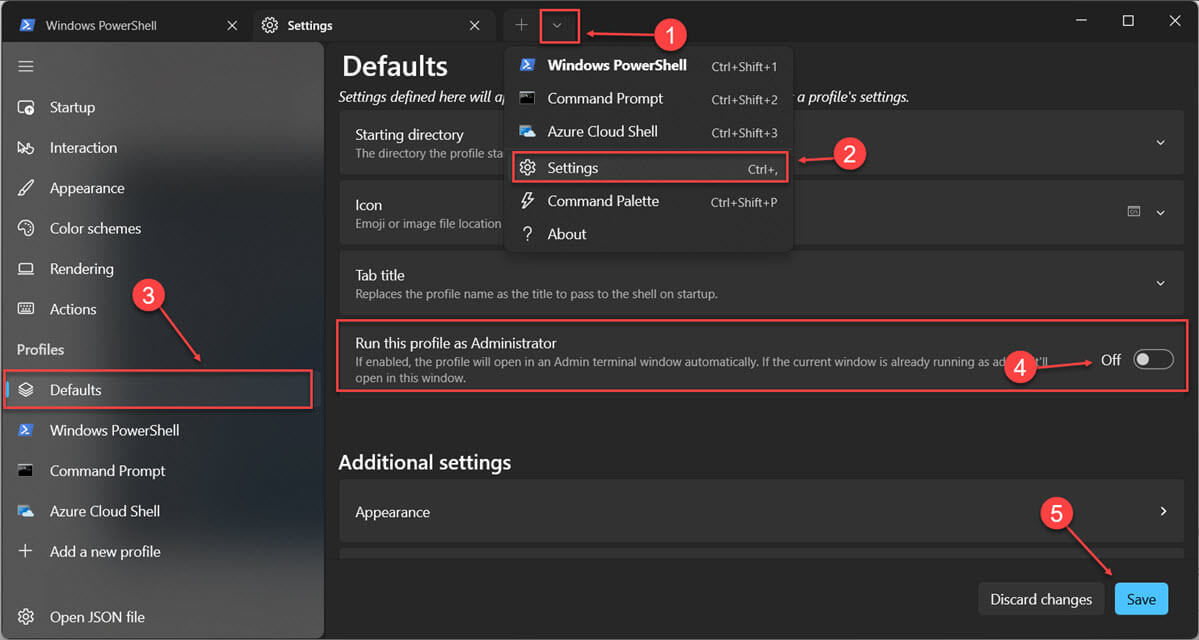Screen dimensions: 1199x640
Task: Select Windows PowerShell from dropdown menu
Action: [x=648, y=66]
